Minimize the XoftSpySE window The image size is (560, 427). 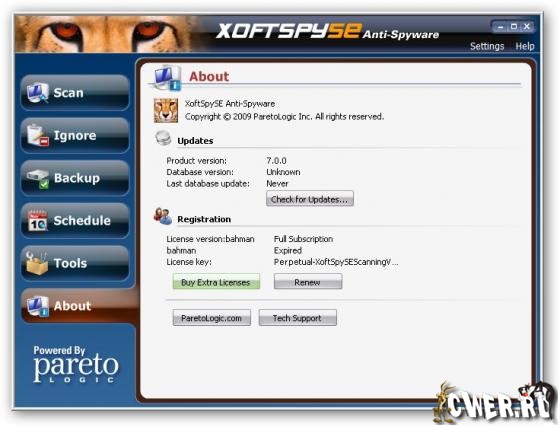point(501,27)
